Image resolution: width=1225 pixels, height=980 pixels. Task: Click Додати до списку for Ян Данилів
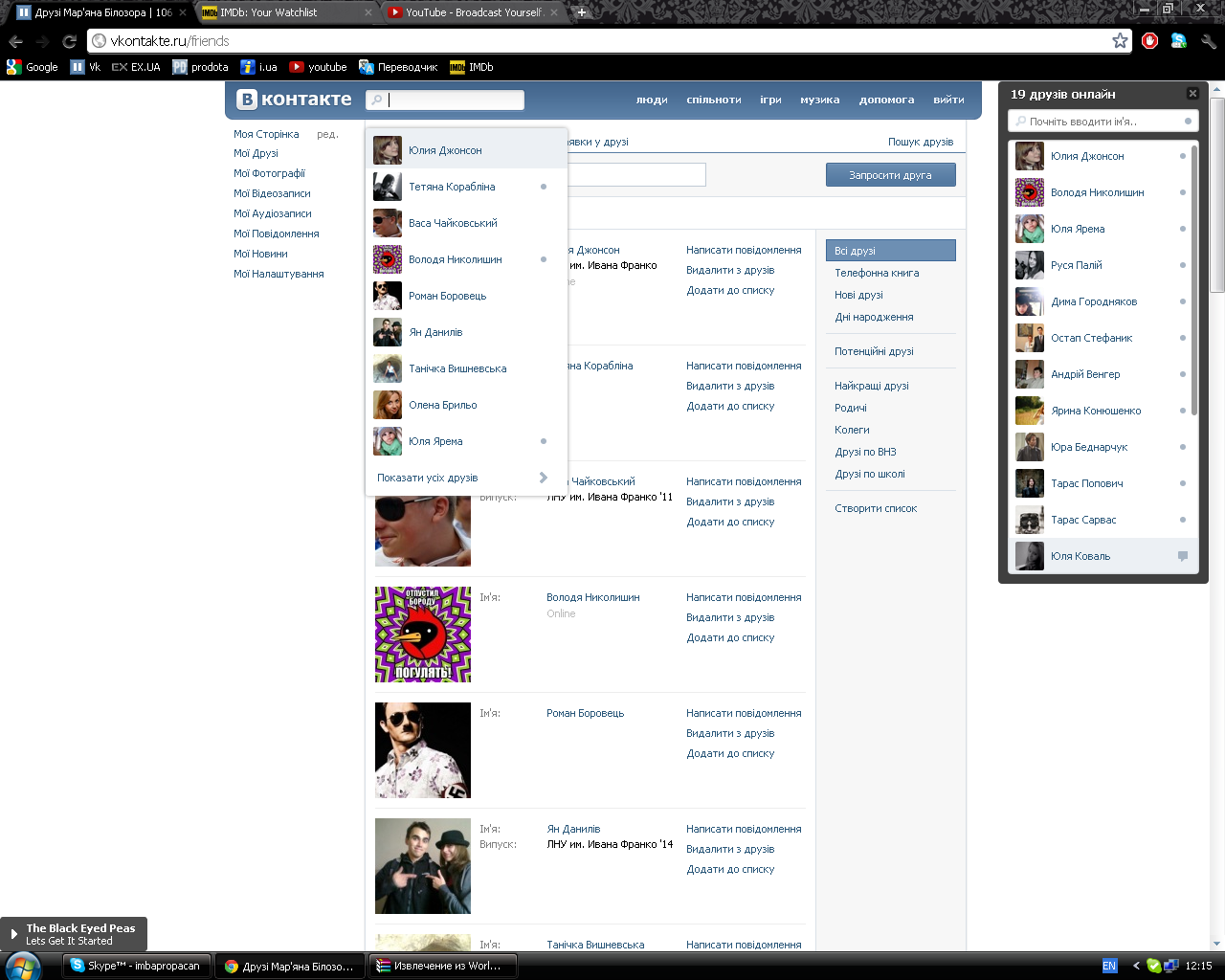pos(730,869)
